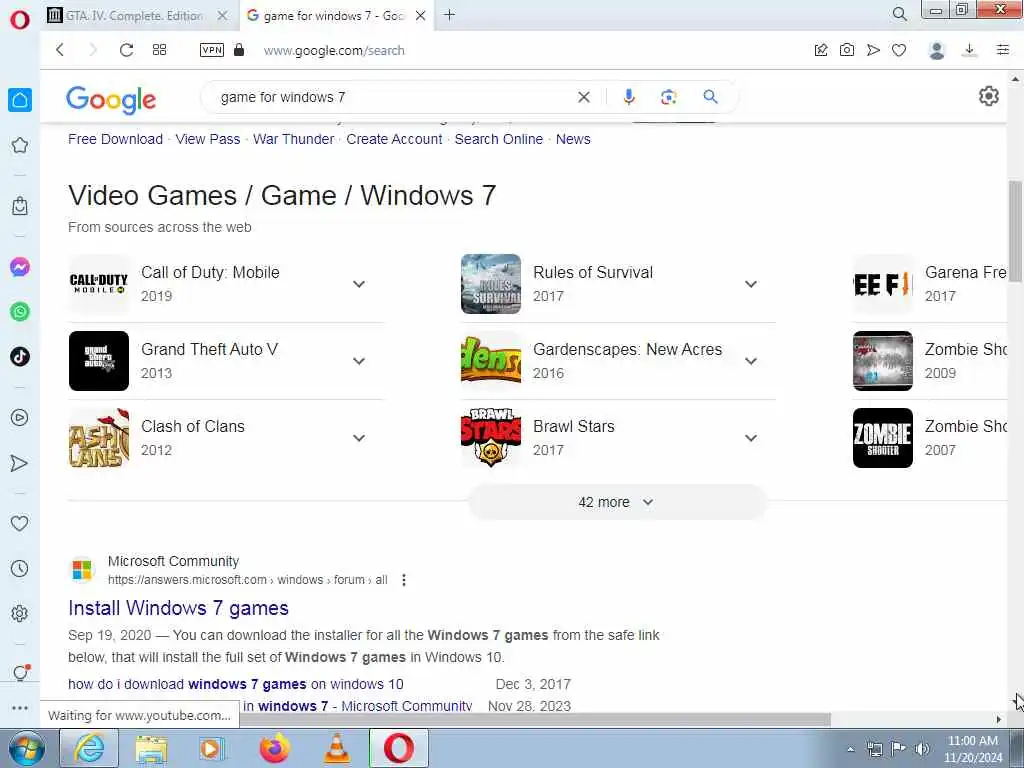1024x768 pixels.
Task: Open the settings gear in sidebar
Action: coord(20,613)
